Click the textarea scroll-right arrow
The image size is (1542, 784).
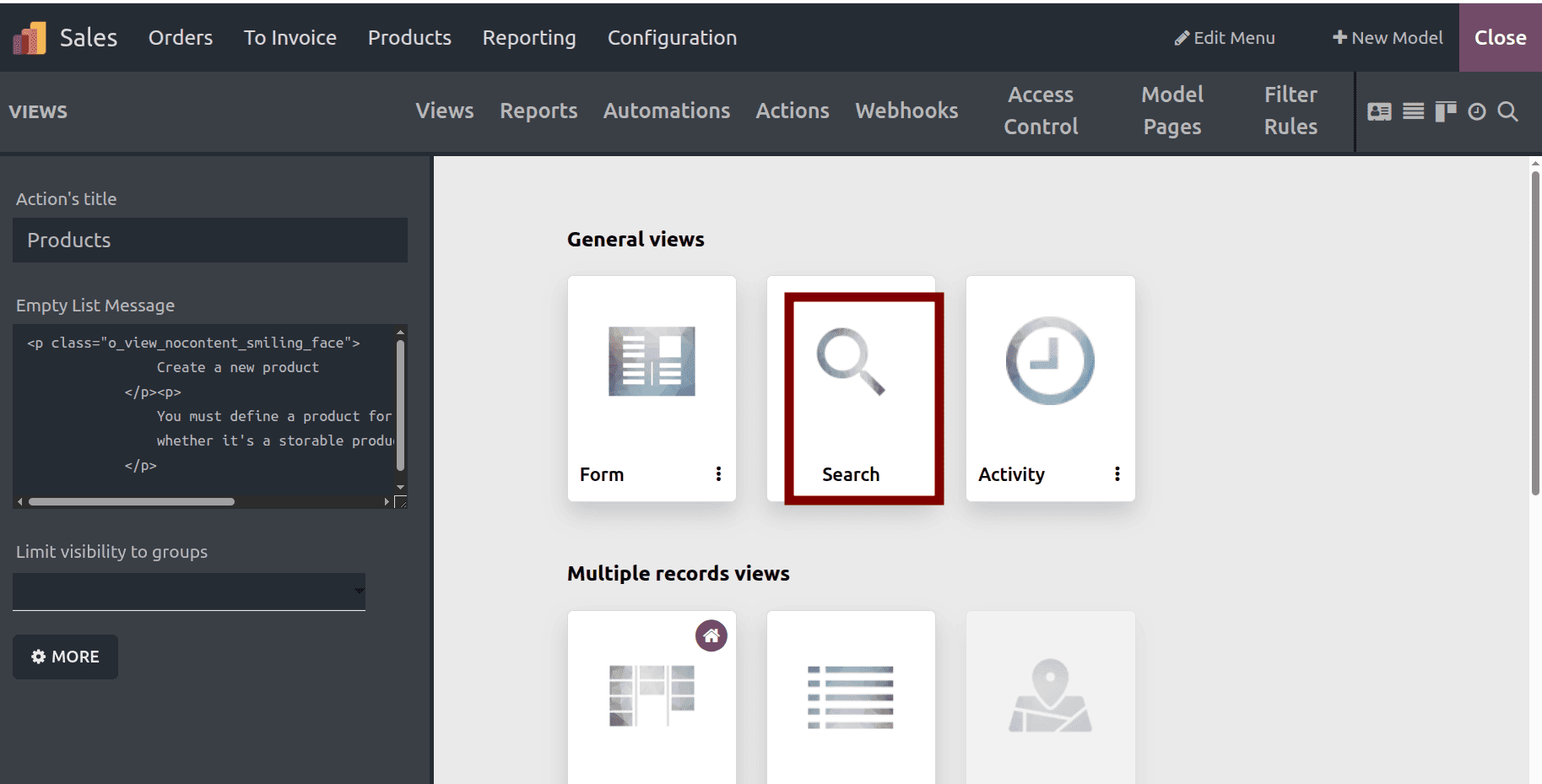click(387, 502)
